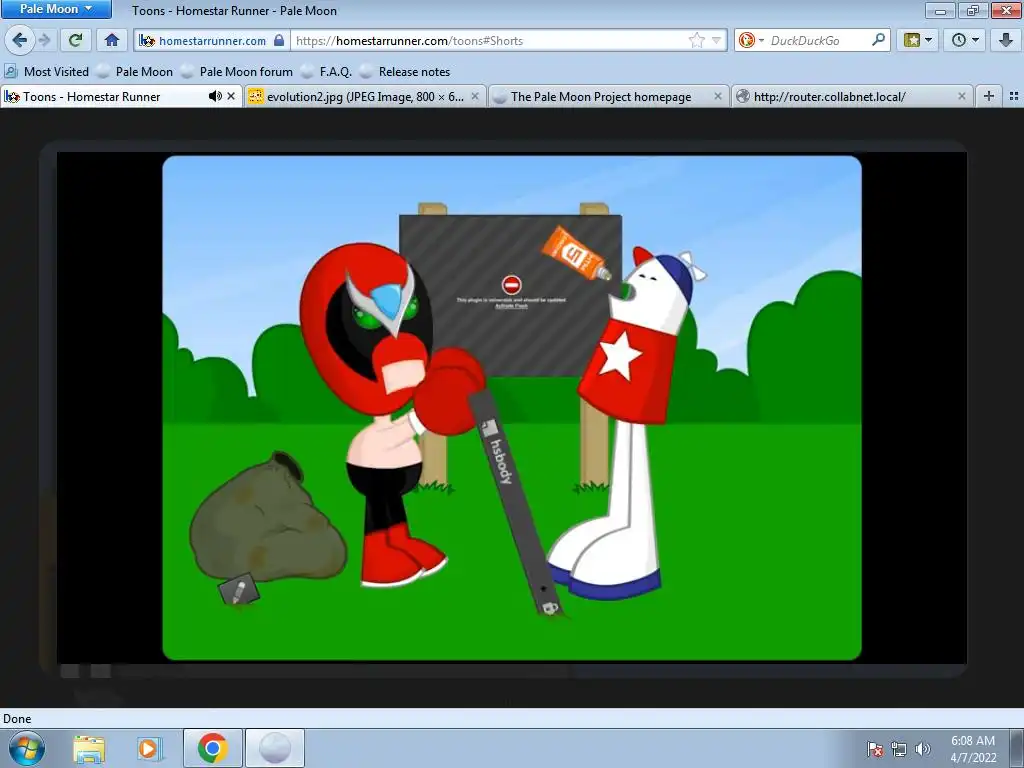Close the Pale Moon Project homepage tab
The height and width of the screenshot is (768, 1024).
[718, 97]
